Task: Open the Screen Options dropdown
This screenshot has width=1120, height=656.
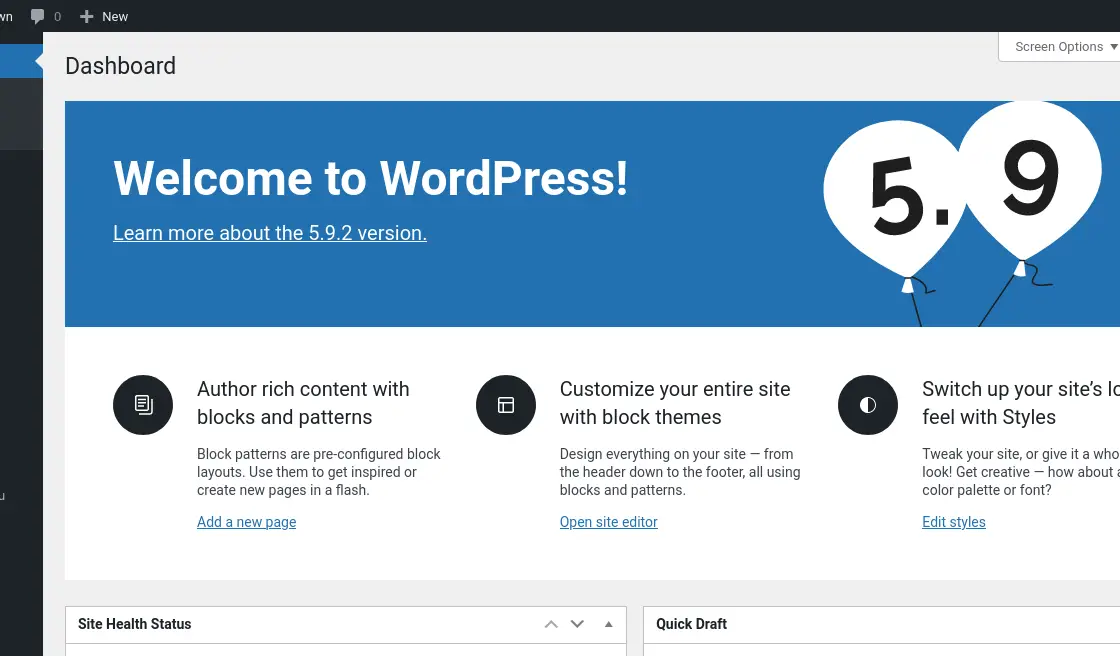Action: [1062, 46]
